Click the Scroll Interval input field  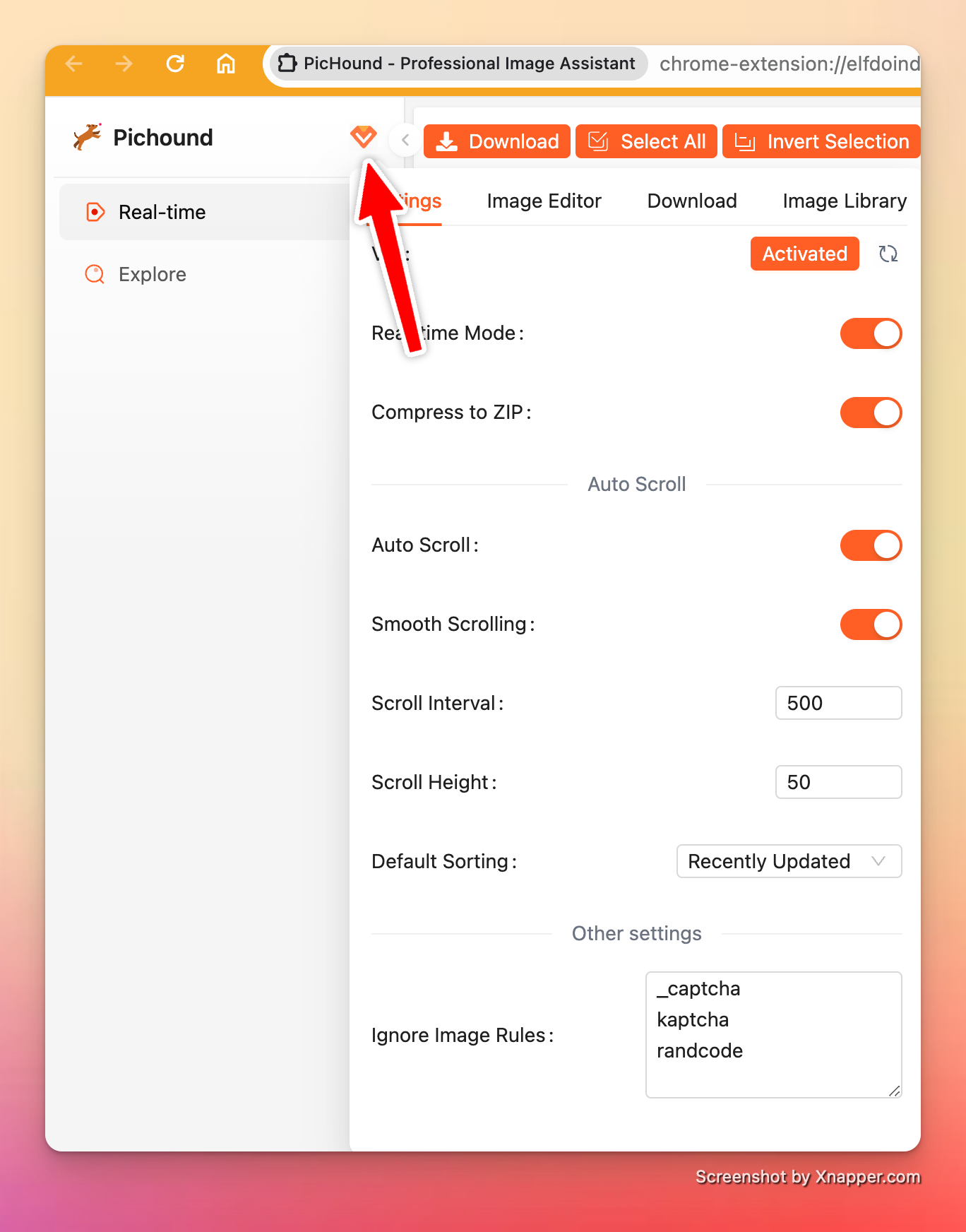click(838, 703)
